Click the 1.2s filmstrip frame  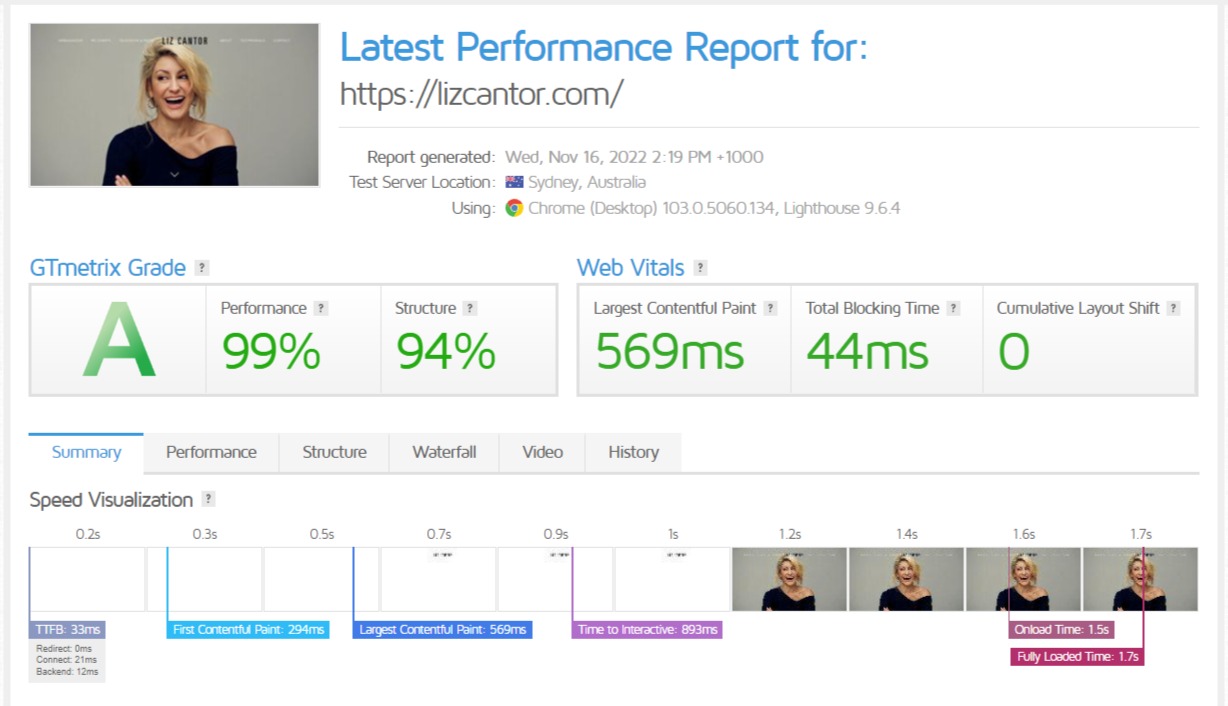pos(789,579)
